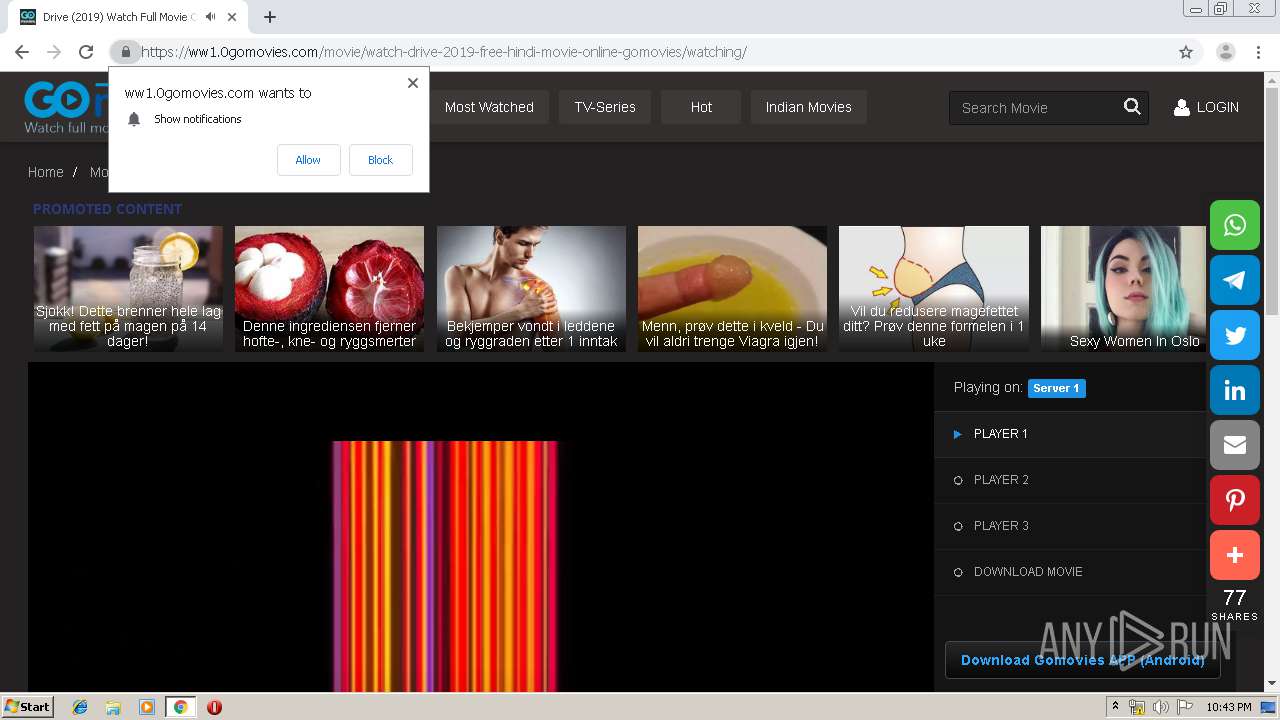Open ad Denne ingrediensen fjerner hofte
The height and width of the screenshot is (720, 1280).
coord(329,288)
